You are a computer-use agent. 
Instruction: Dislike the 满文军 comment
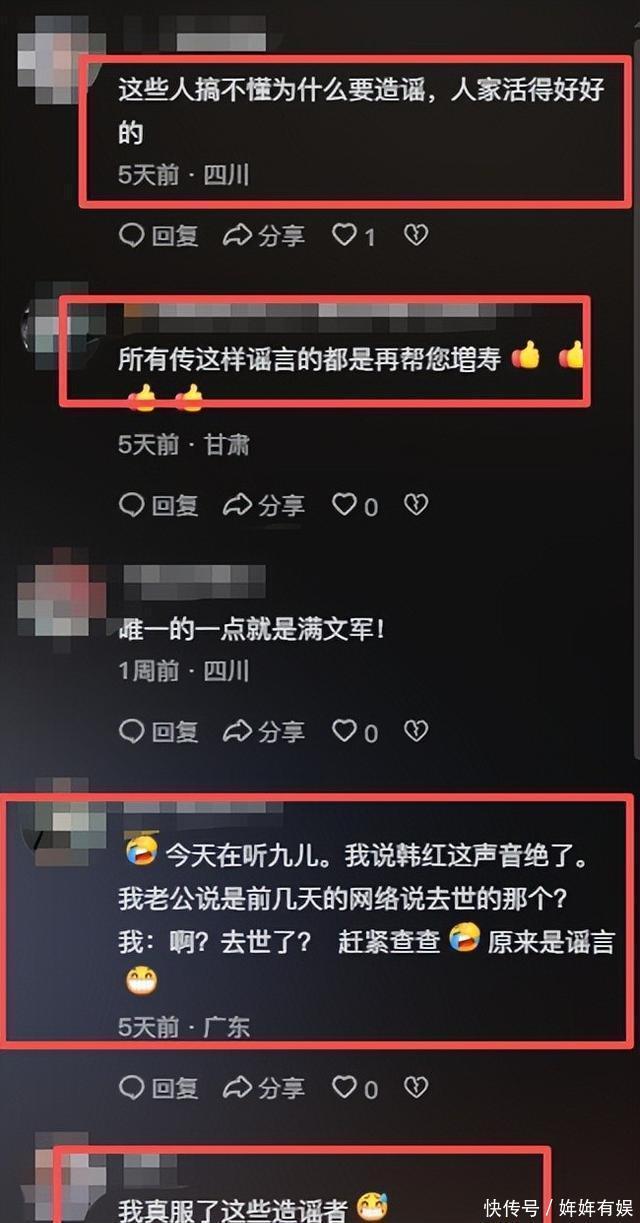coord(416,731)
